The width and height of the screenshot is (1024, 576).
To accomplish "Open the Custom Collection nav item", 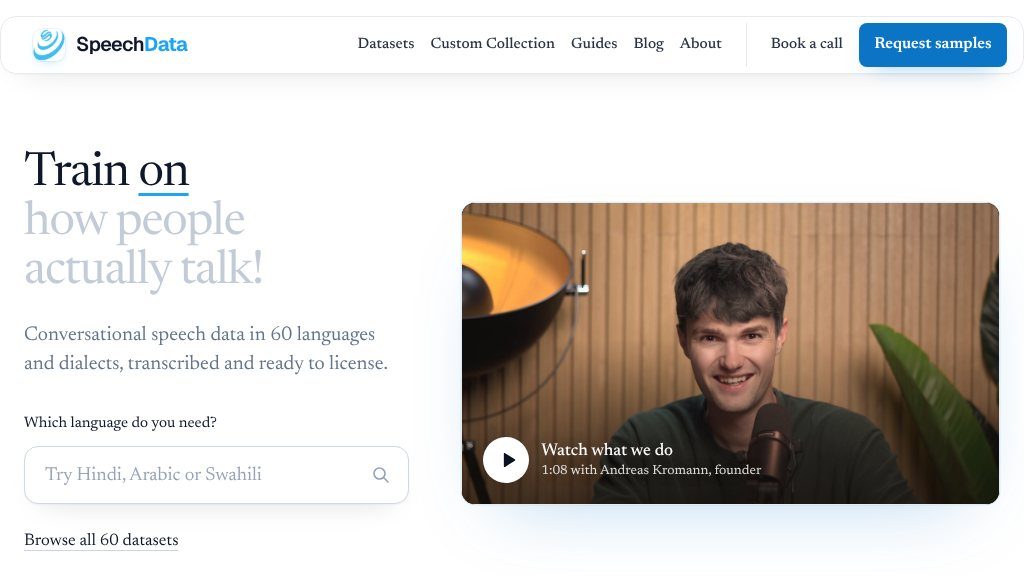I will click(492, 43).
